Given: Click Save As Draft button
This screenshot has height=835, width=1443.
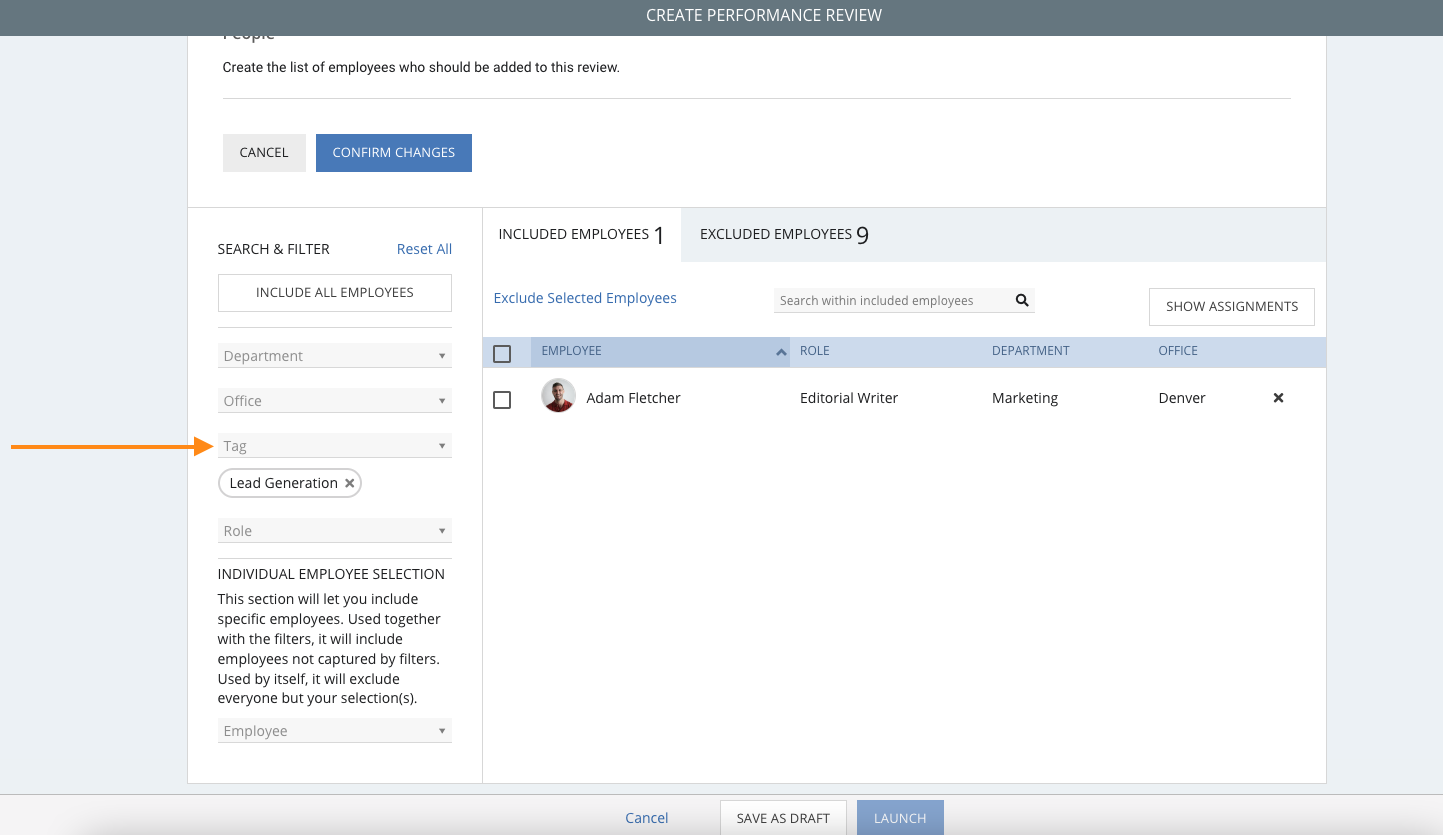Looking at the screenshot, I should (x=782, y=818).
